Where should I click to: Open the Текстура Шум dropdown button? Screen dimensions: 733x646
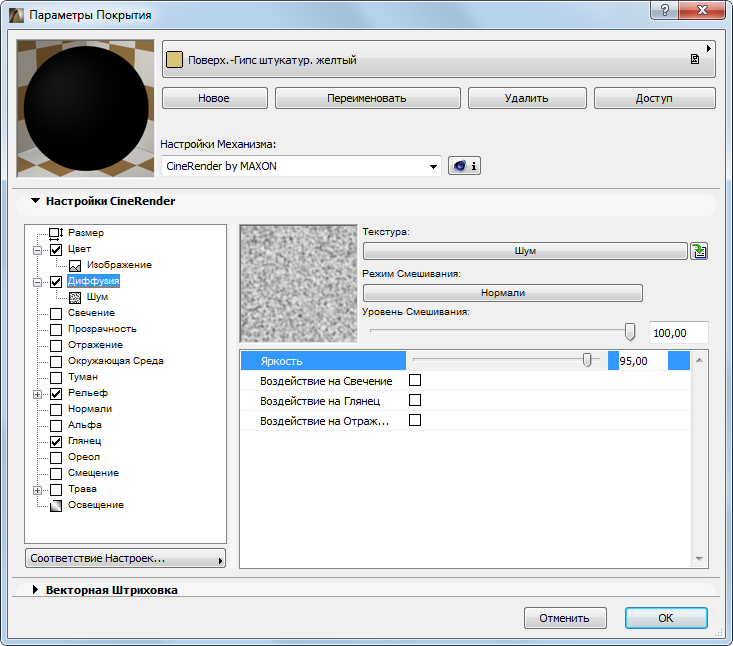pos(525,251)
